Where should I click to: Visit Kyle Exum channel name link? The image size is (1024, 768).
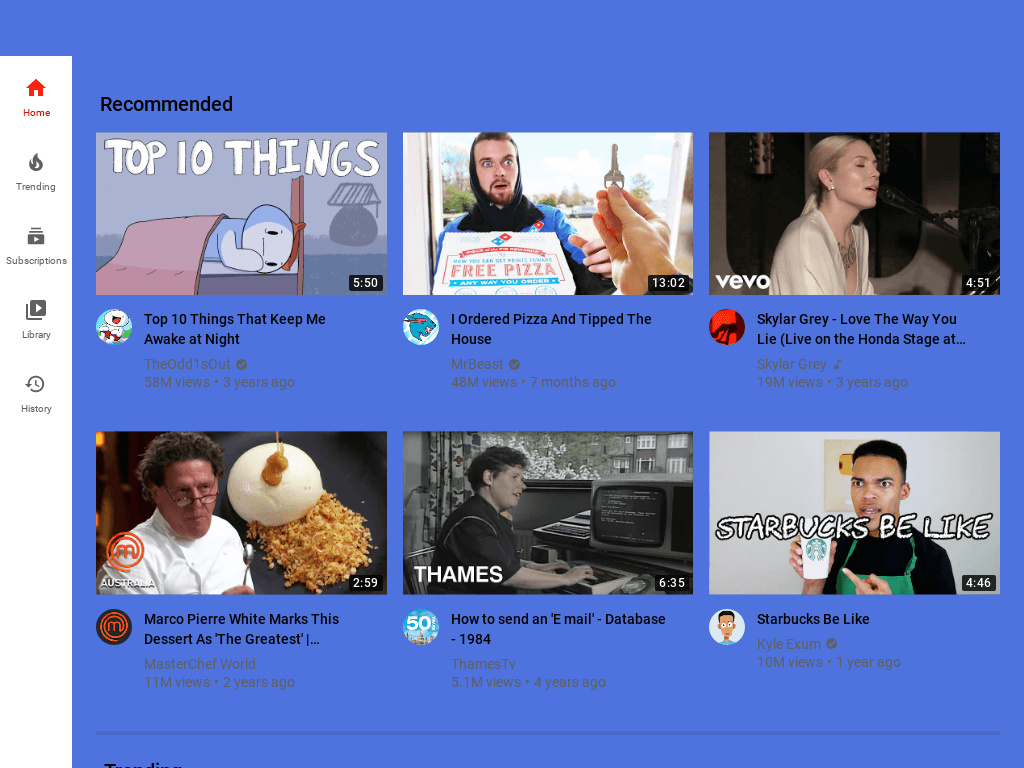[789, 644]
